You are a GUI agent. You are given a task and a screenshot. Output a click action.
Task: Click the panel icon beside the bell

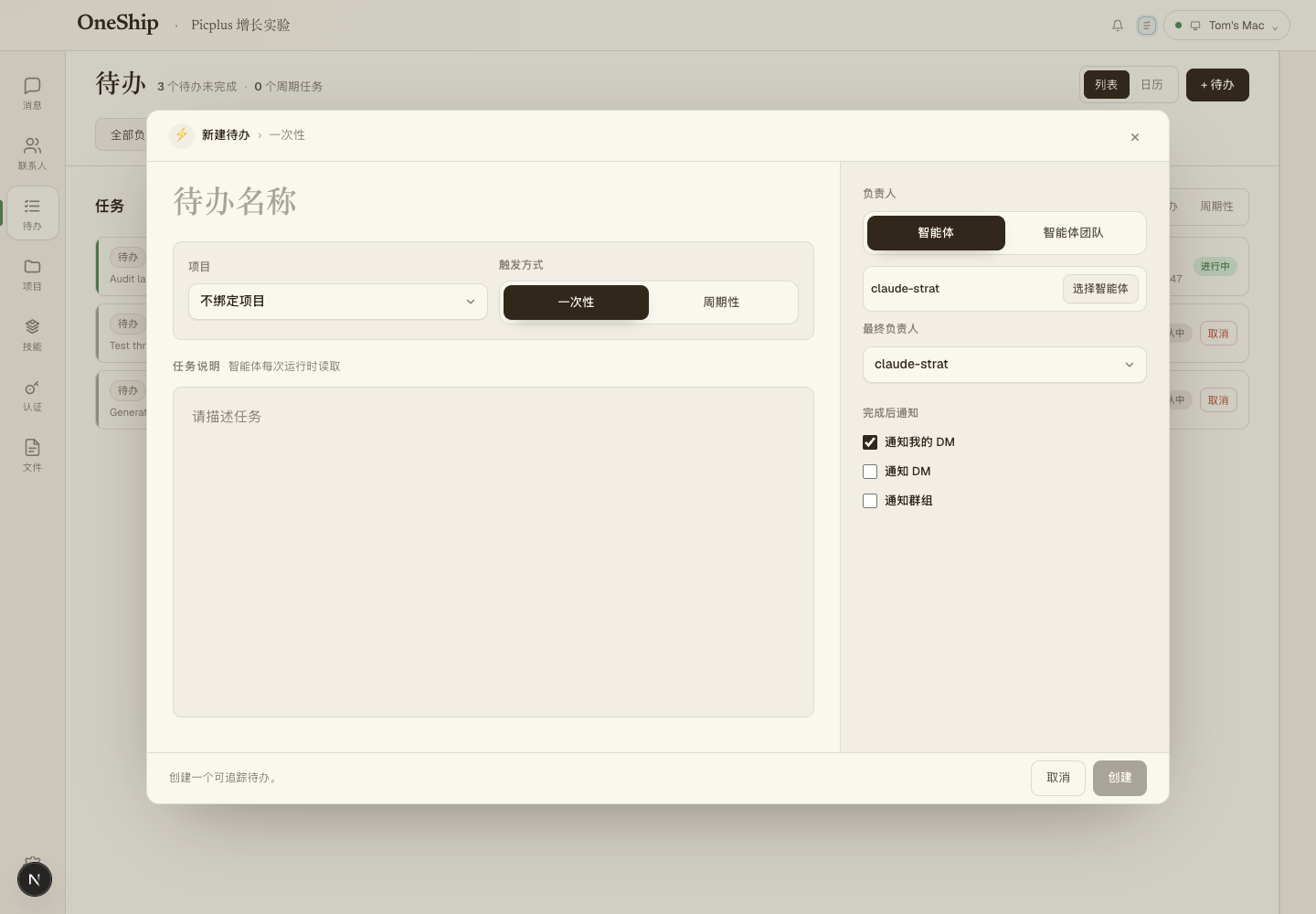point(1146,26)
